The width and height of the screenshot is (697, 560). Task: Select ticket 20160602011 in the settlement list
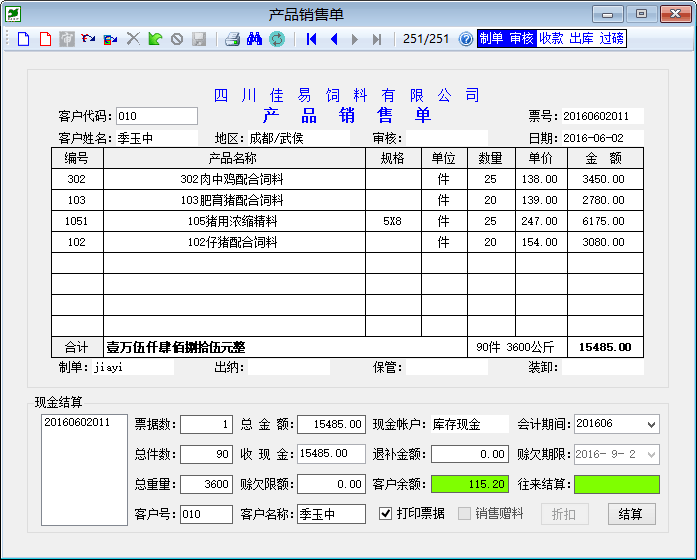coord(77,422)
